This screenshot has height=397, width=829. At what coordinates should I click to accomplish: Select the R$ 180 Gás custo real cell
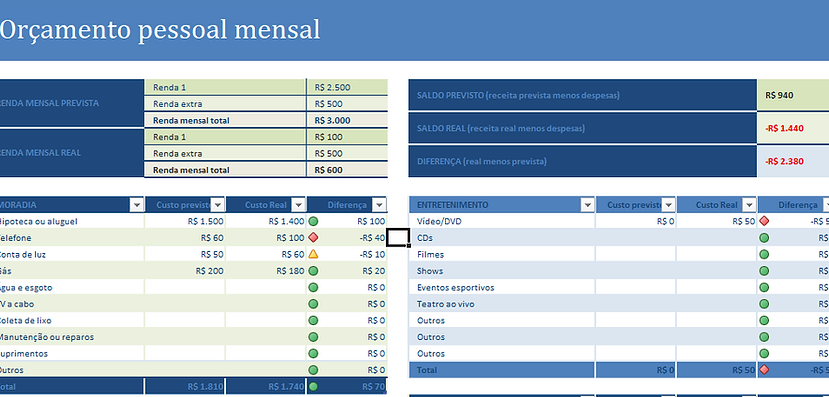[266, 271]
